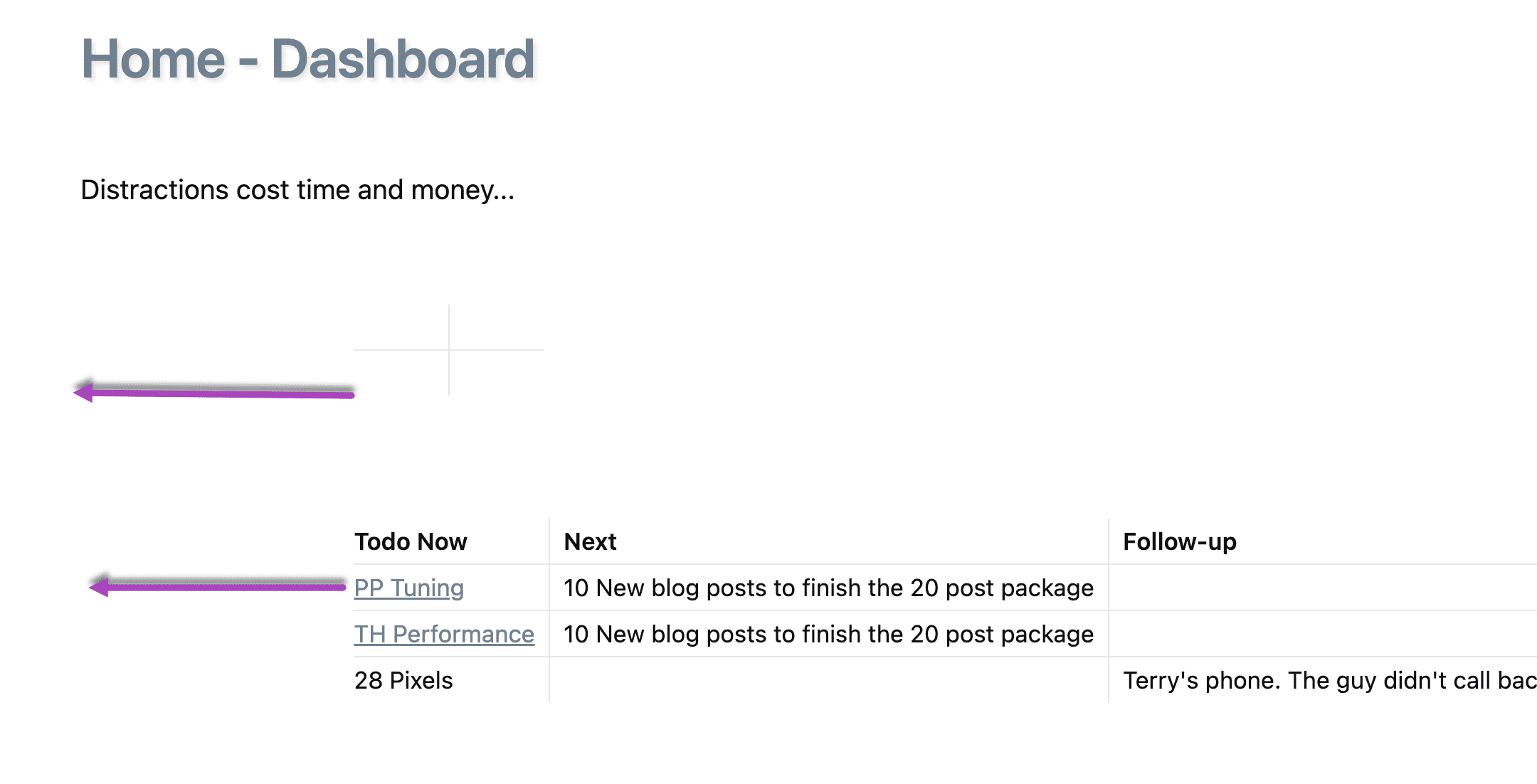Click the upper purple arrow near the empty table
This screenshot has width=1537, height=784.
[x=213, y=392]
